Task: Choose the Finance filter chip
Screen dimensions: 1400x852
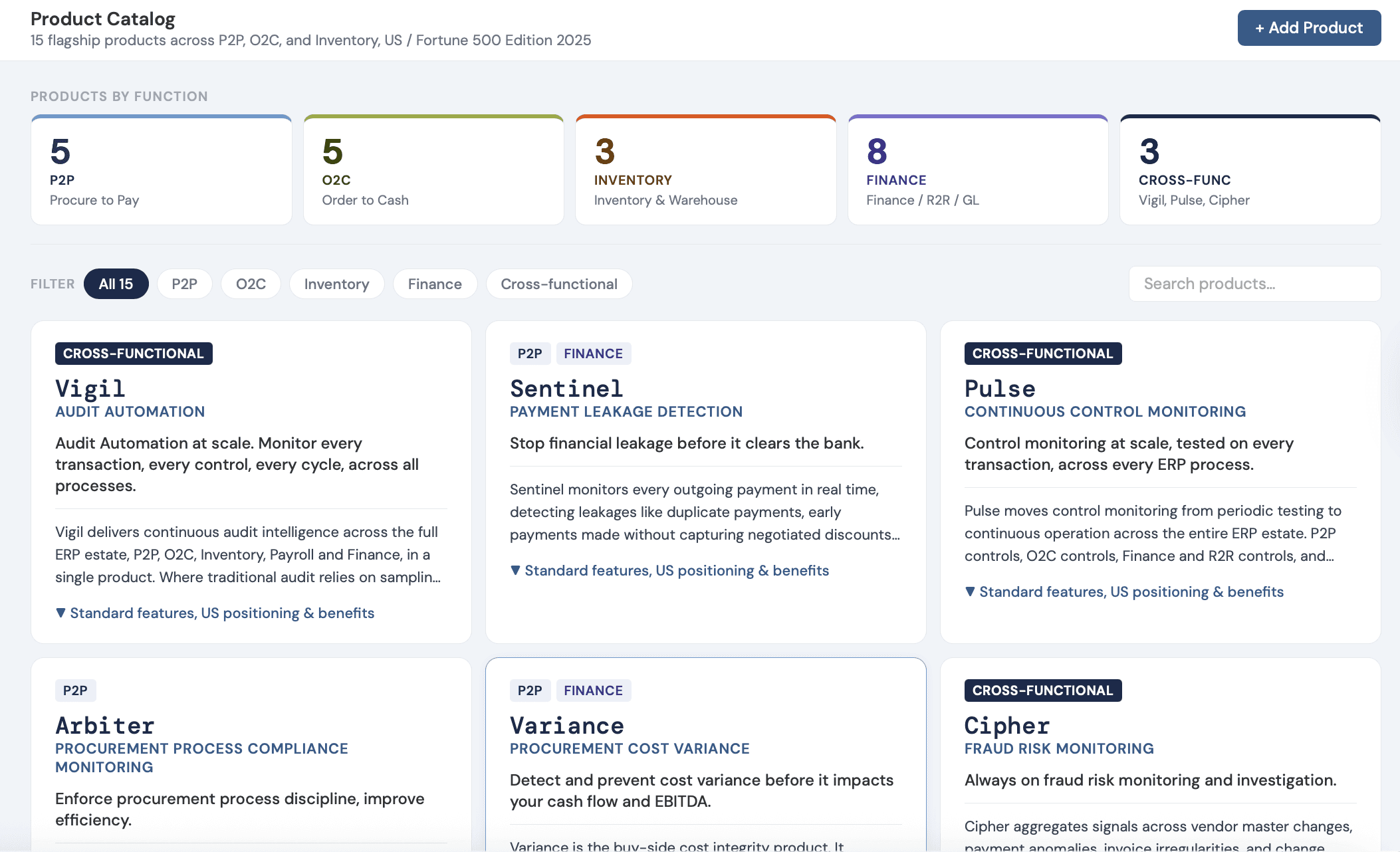Action: (435, 284)
